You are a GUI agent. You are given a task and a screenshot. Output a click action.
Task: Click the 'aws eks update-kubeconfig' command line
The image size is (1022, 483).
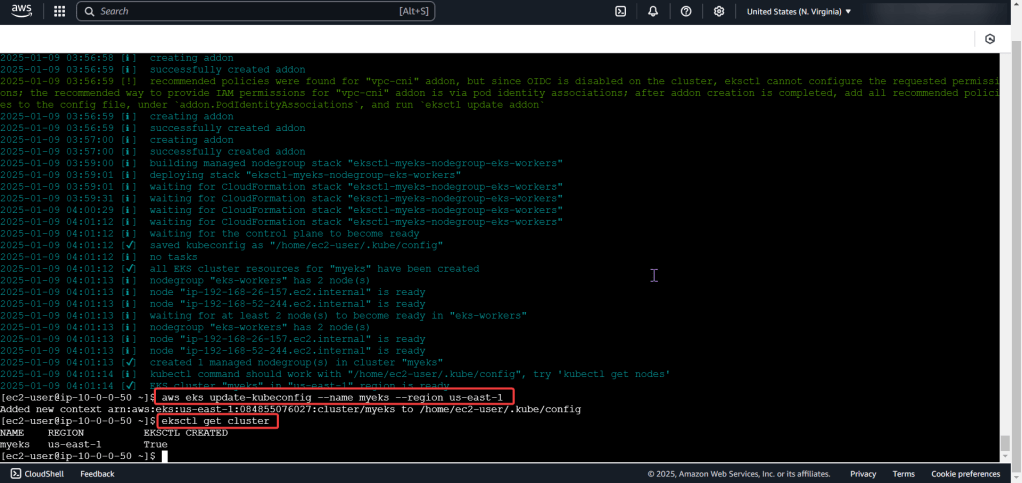(x=335, y=397)
